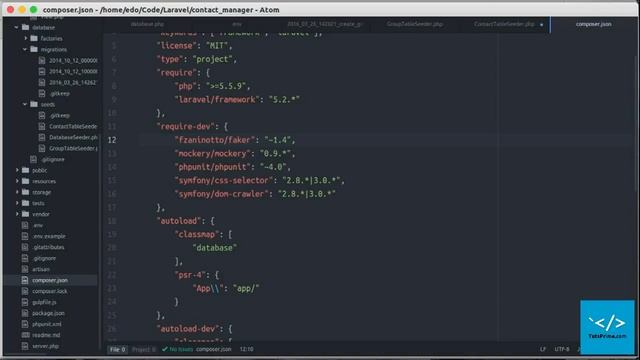The image size is (640, 360).
Task: Collapse the seeds folder arrow
Action: (x=25, y=104)
